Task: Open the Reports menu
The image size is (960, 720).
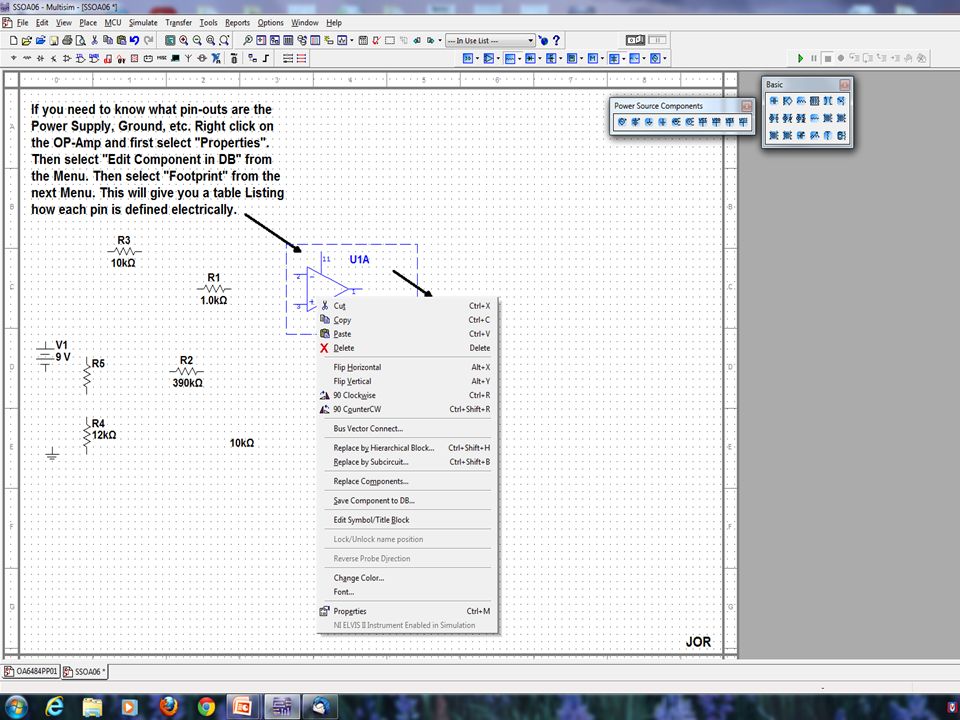Action: click(238, 23)
